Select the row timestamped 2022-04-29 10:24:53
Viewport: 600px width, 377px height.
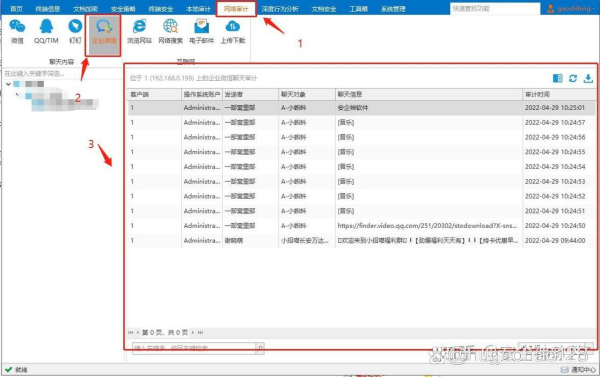(x=362, y=181)
